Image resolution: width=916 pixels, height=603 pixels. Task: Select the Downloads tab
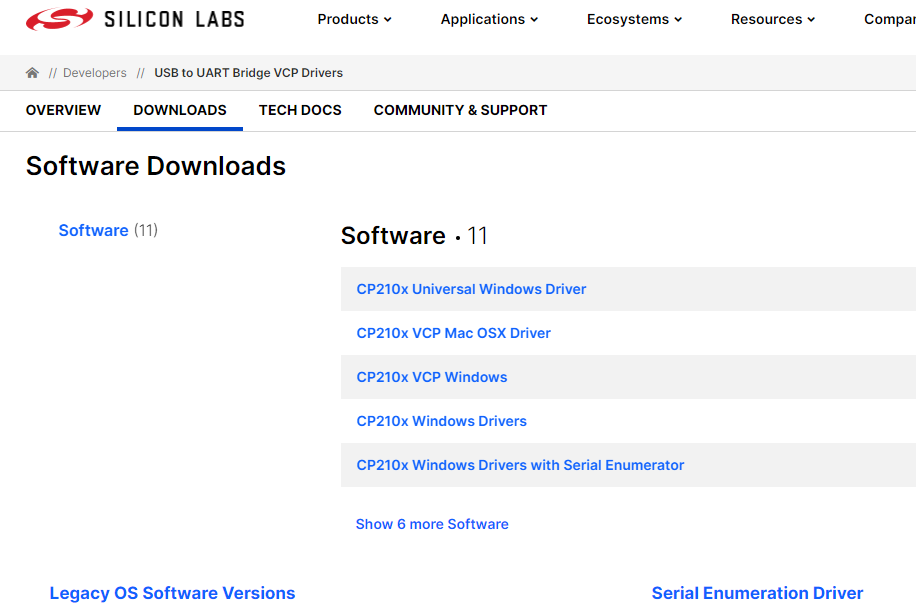[180, 110]
